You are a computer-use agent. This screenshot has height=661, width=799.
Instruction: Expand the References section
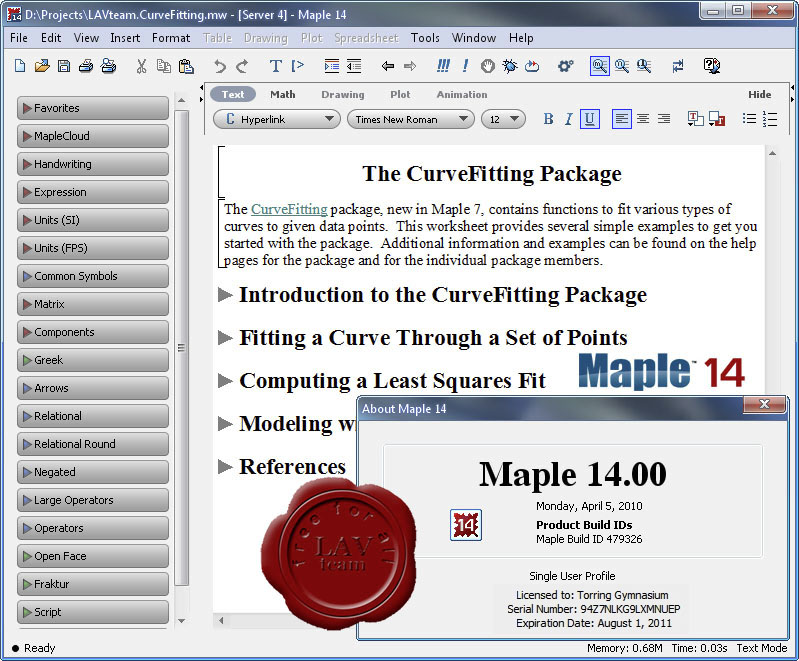click(225, 466)
